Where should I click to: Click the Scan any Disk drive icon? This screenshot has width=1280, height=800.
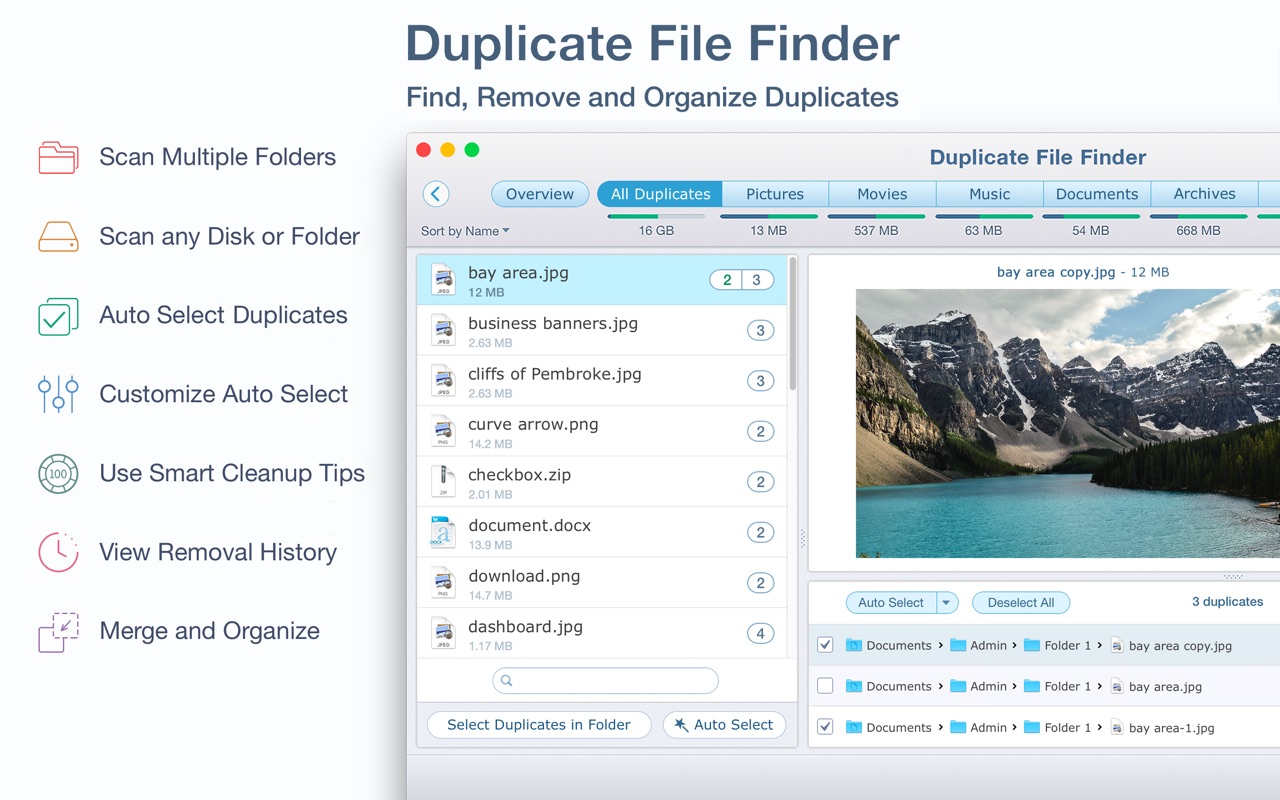point(58,237)
